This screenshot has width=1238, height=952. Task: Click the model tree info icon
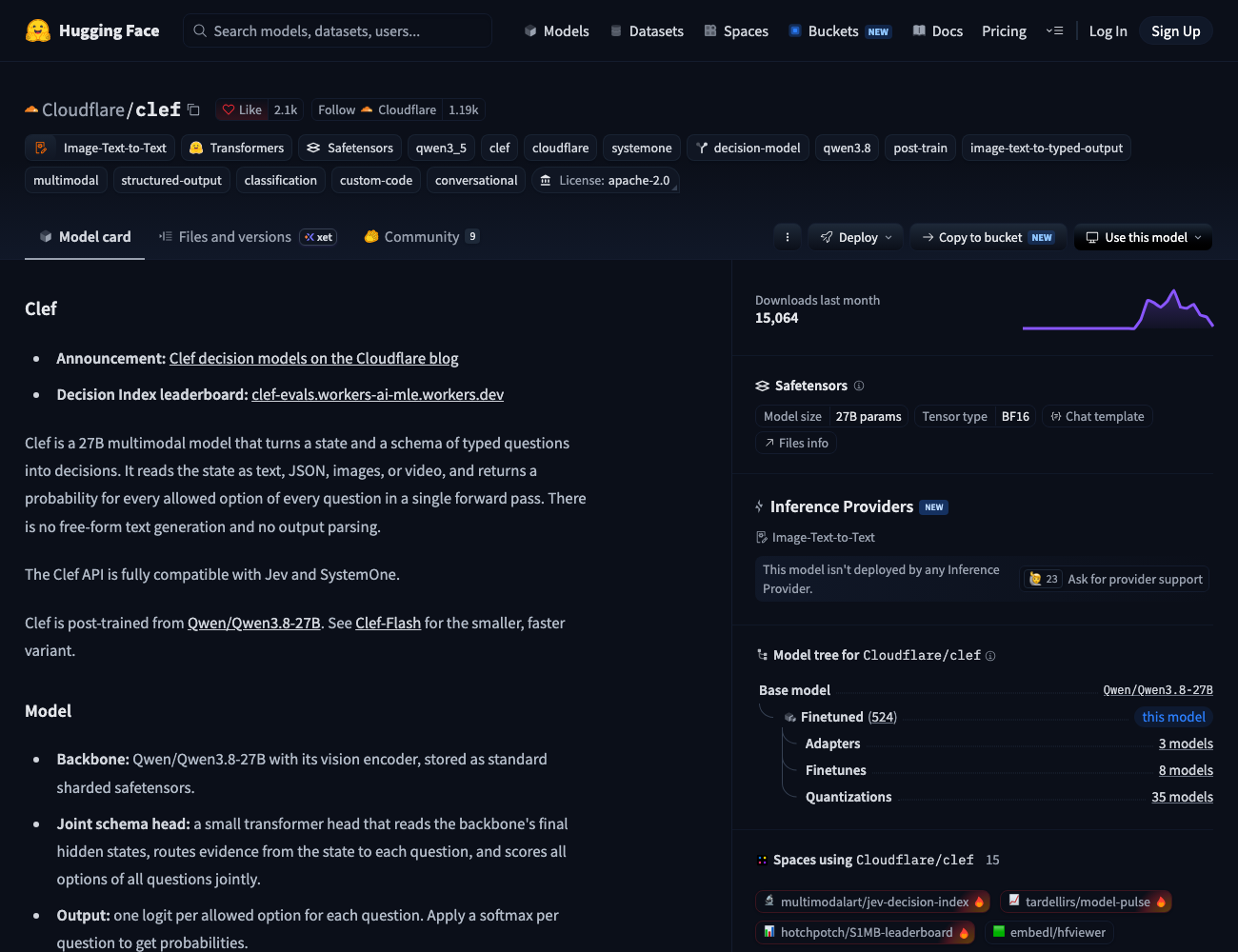pos(990,656)
